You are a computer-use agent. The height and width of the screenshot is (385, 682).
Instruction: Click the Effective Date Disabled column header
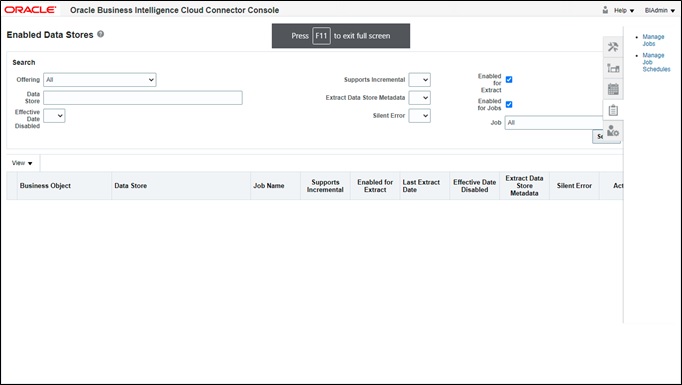[x=475, y=186]
